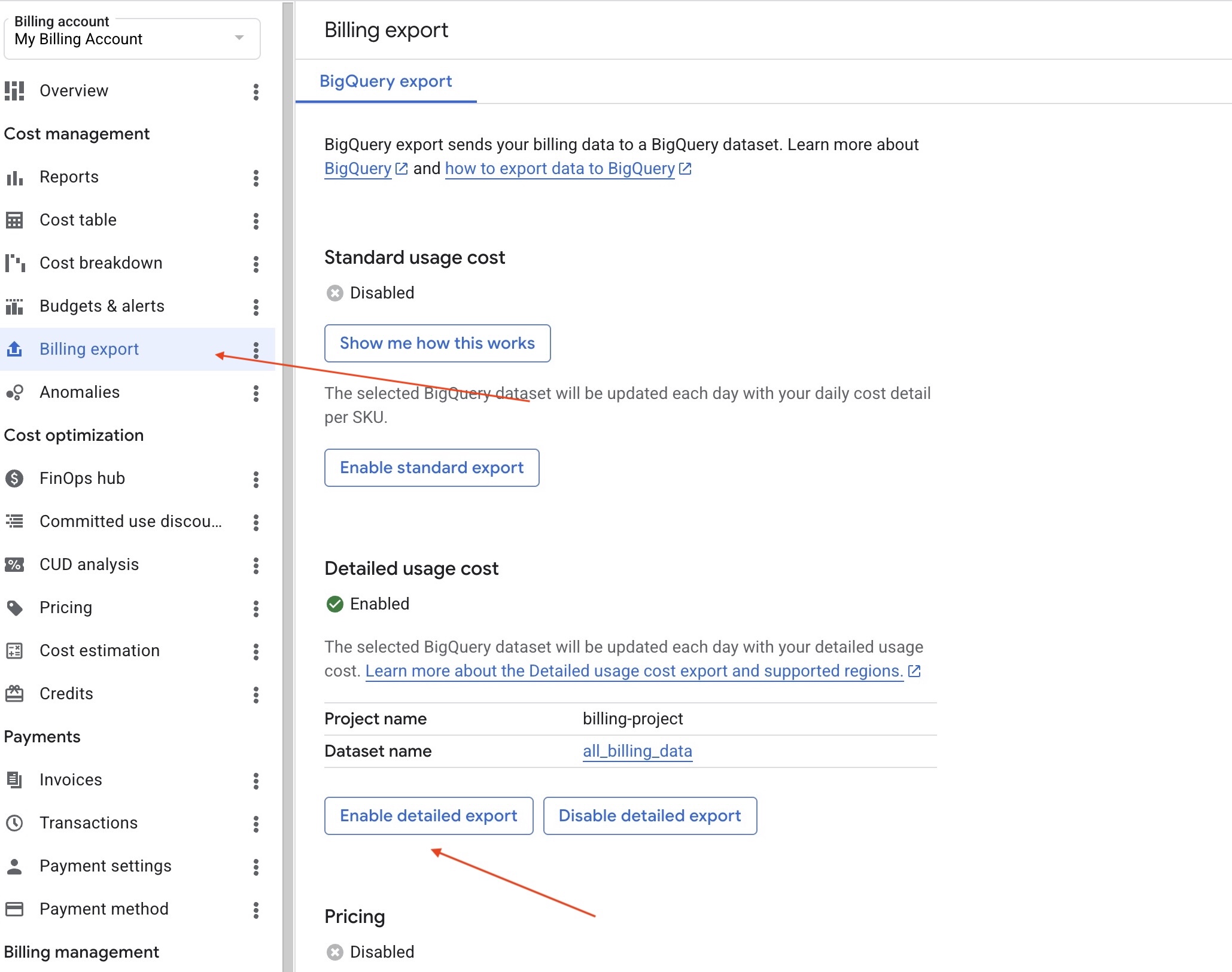Click the Credits gift icon
This screenshot has width=1232, height=972.
(x=14, y=693)
